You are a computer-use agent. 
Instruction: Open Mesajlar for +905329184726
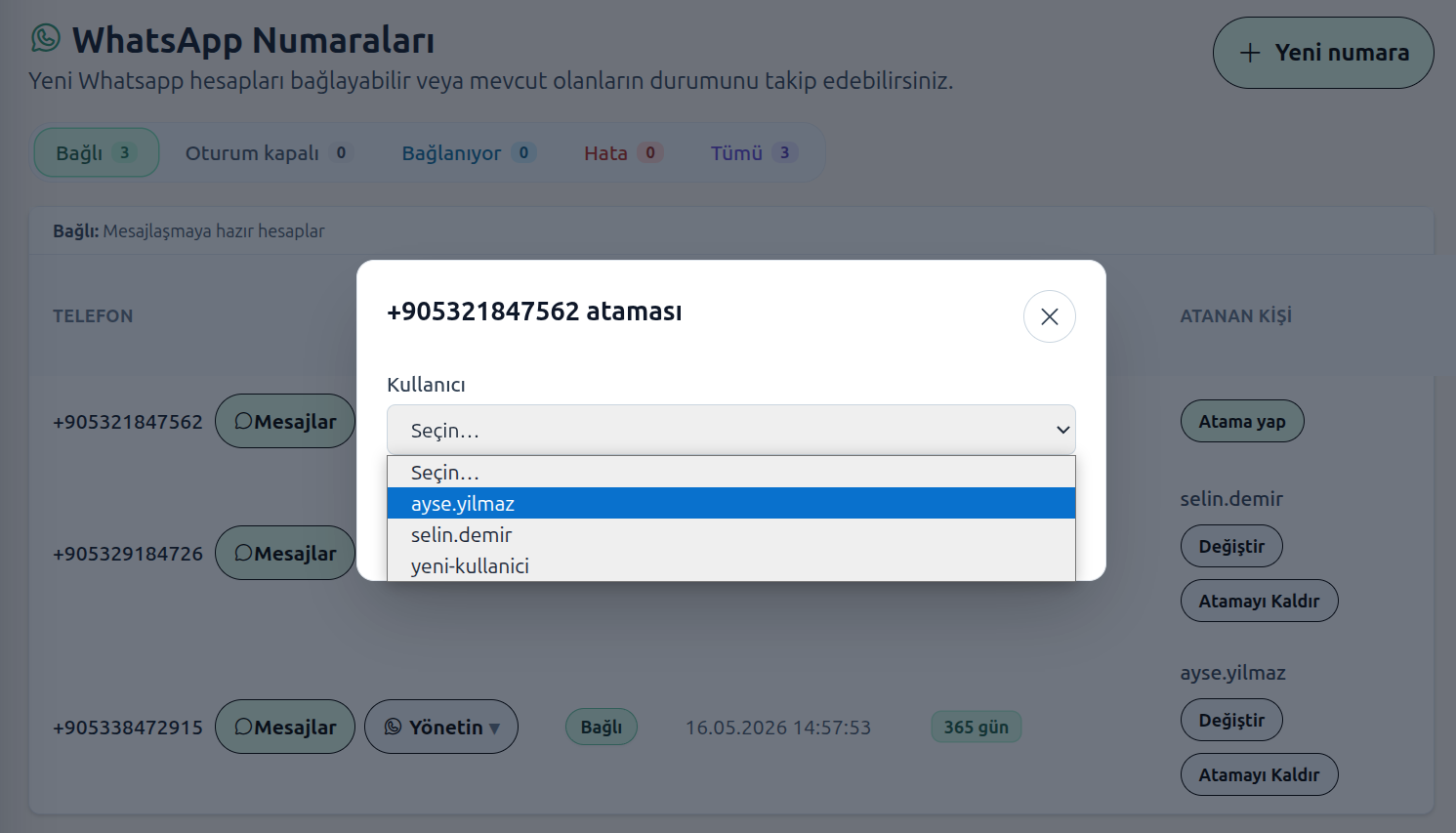[x=285, y=553]
